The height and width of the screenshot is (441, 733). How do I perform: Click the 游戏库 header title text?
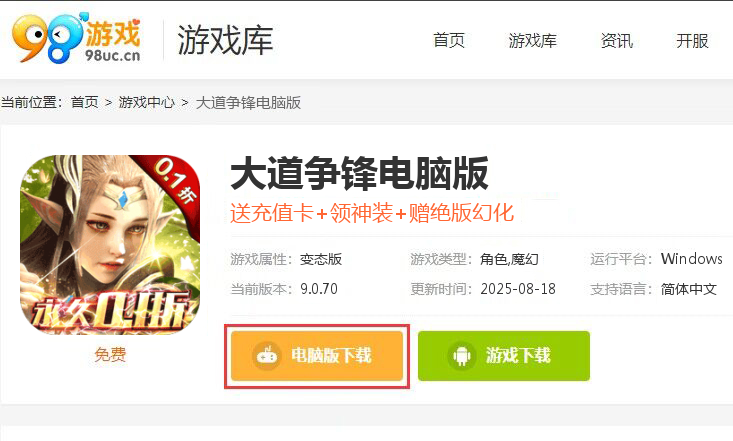pos(225,40)
